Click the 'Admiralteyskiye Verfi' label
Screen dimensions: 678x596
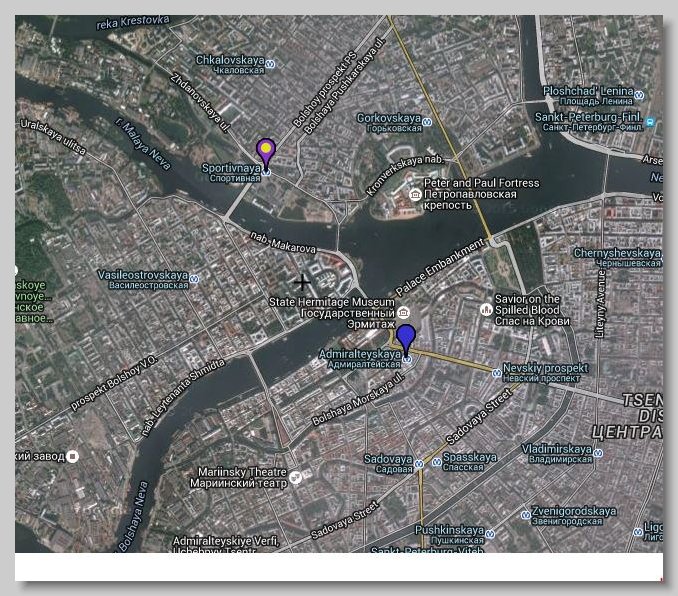click(226, 541)
